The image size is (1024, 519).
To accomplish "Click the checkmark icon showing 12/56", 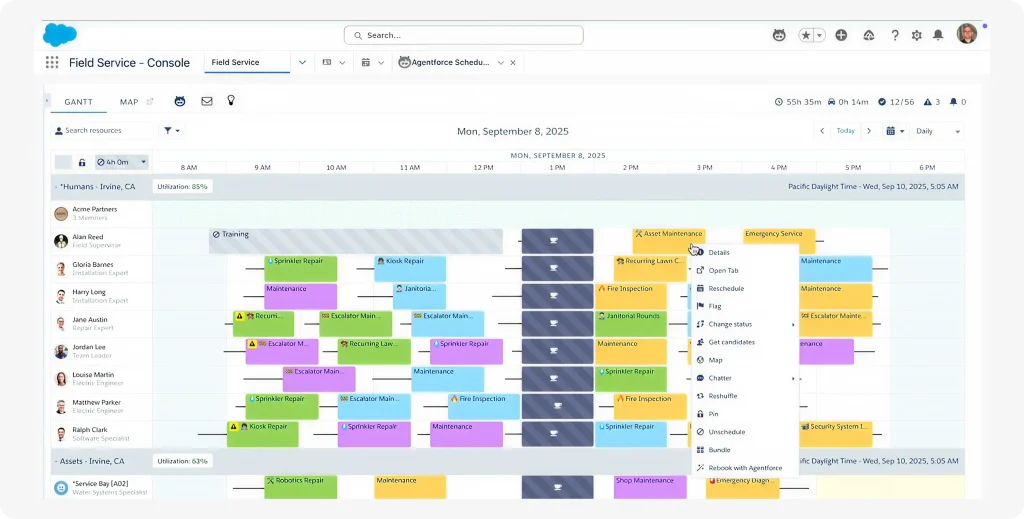I will (882, 102).
